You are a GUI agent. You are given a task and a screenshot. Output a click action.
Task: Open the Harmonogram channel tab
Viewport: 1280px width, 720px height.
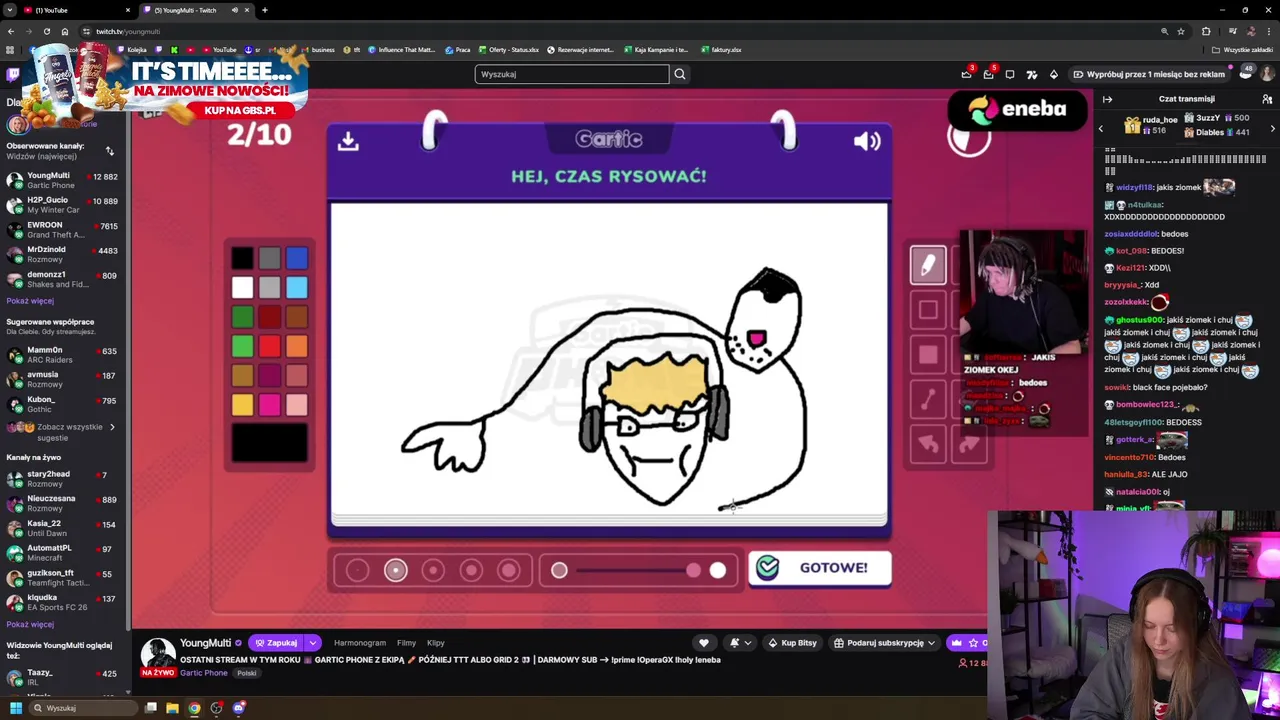[x=360, y=643]
